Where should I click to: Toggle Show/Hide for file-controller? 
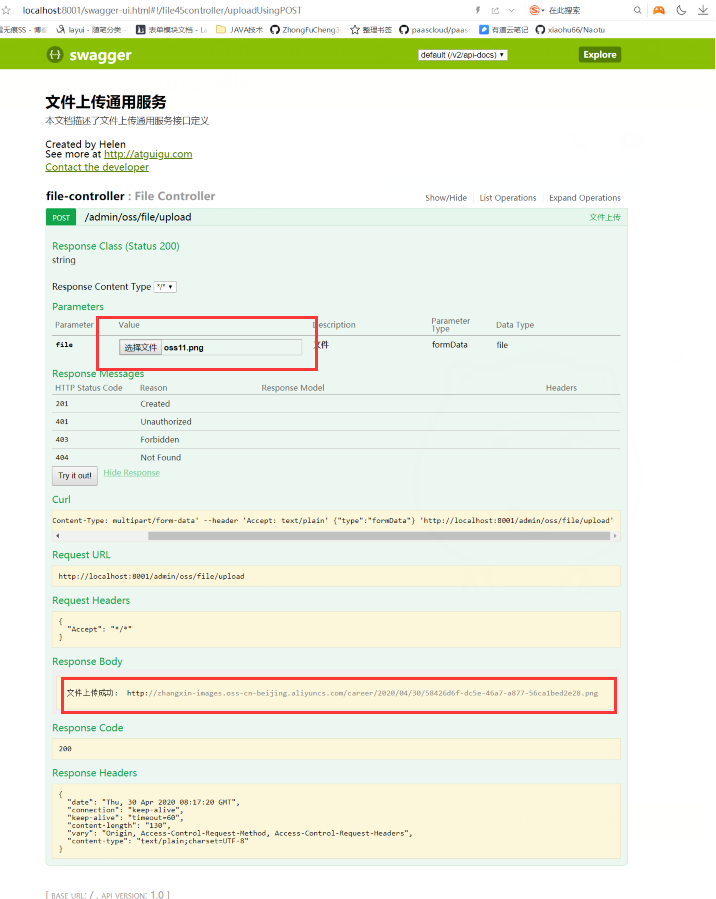(x=445, y=198)
